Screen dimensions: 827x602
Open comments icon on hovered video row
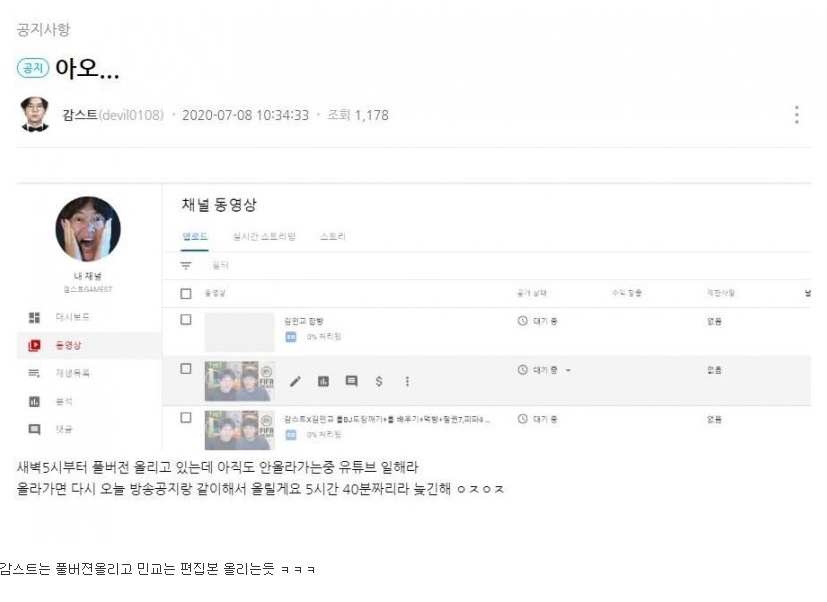[x=351, y=381]
